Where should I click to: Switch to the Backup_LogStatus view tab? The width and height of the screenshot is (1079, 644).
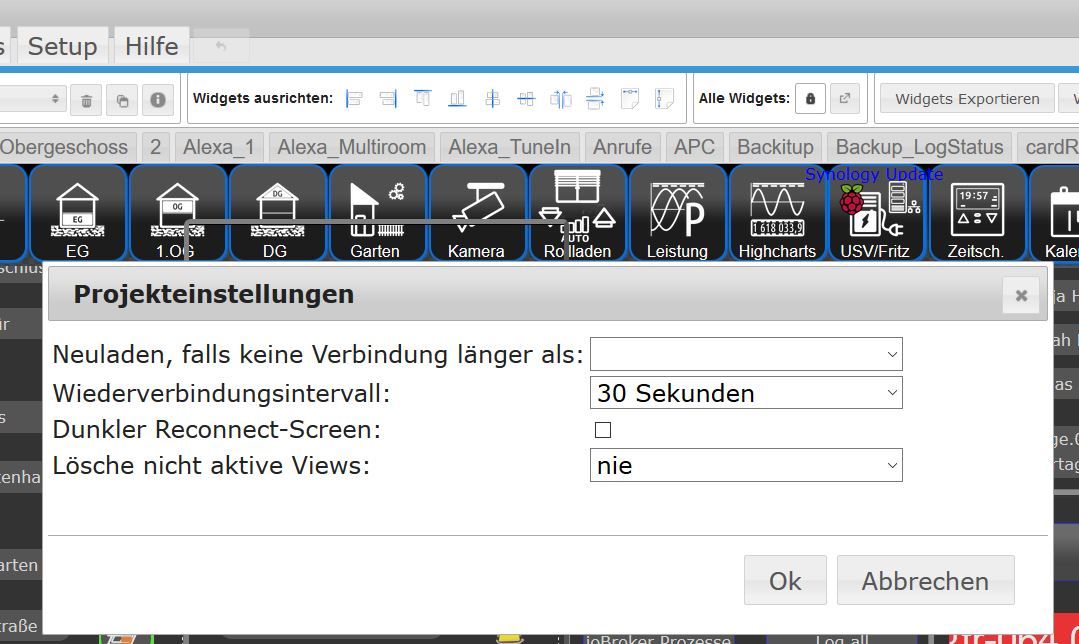[919, 147]
